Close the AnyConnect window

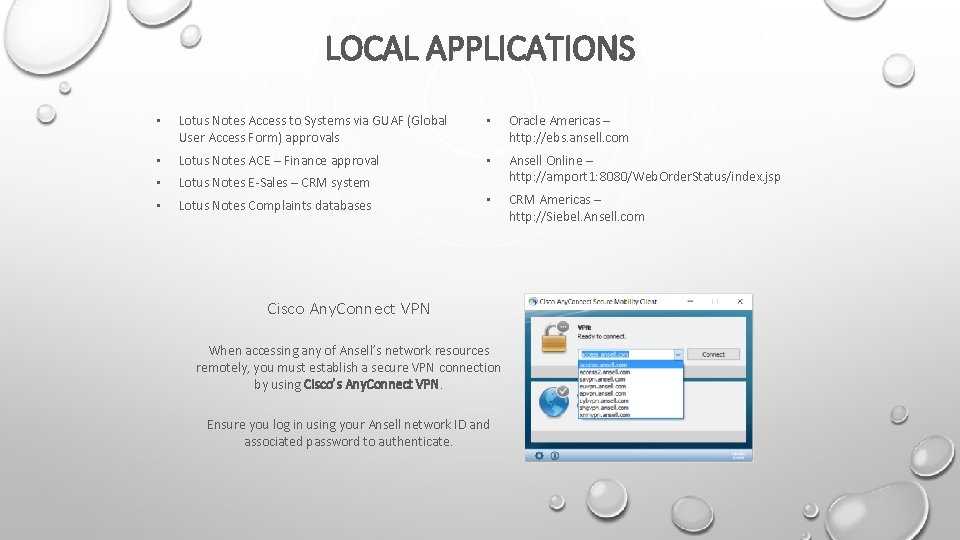(x=740, y=301)
